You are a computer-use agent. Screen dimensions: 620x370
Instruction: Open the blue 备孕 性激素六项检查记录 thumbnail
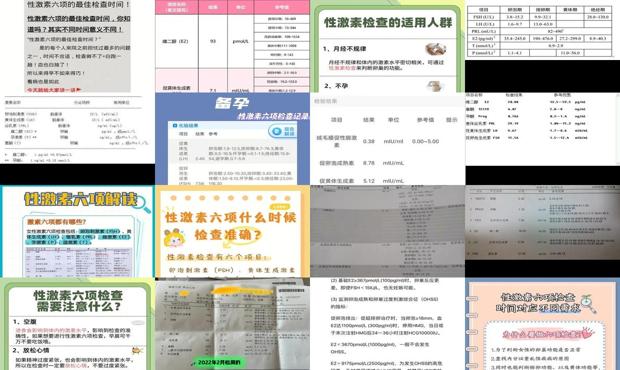point(232,139)
